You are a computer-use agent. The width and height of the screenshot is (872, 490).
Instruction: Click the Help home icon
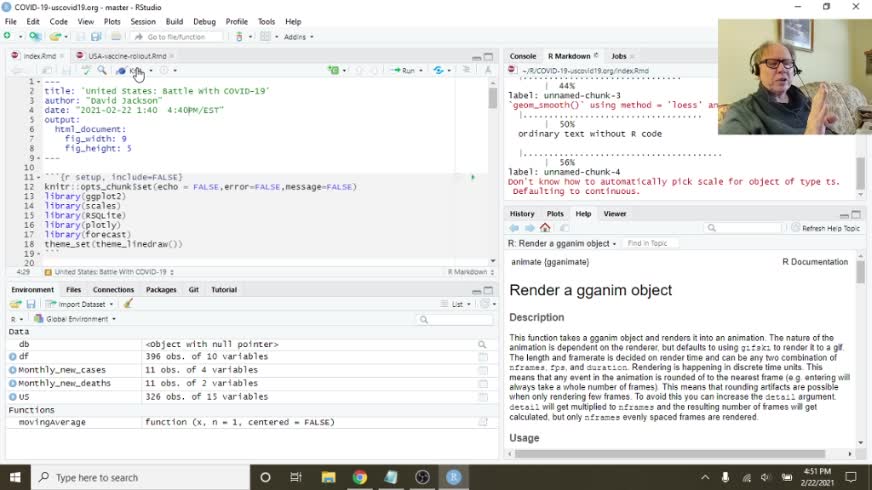pyautogui.click(x=545, y=227)
